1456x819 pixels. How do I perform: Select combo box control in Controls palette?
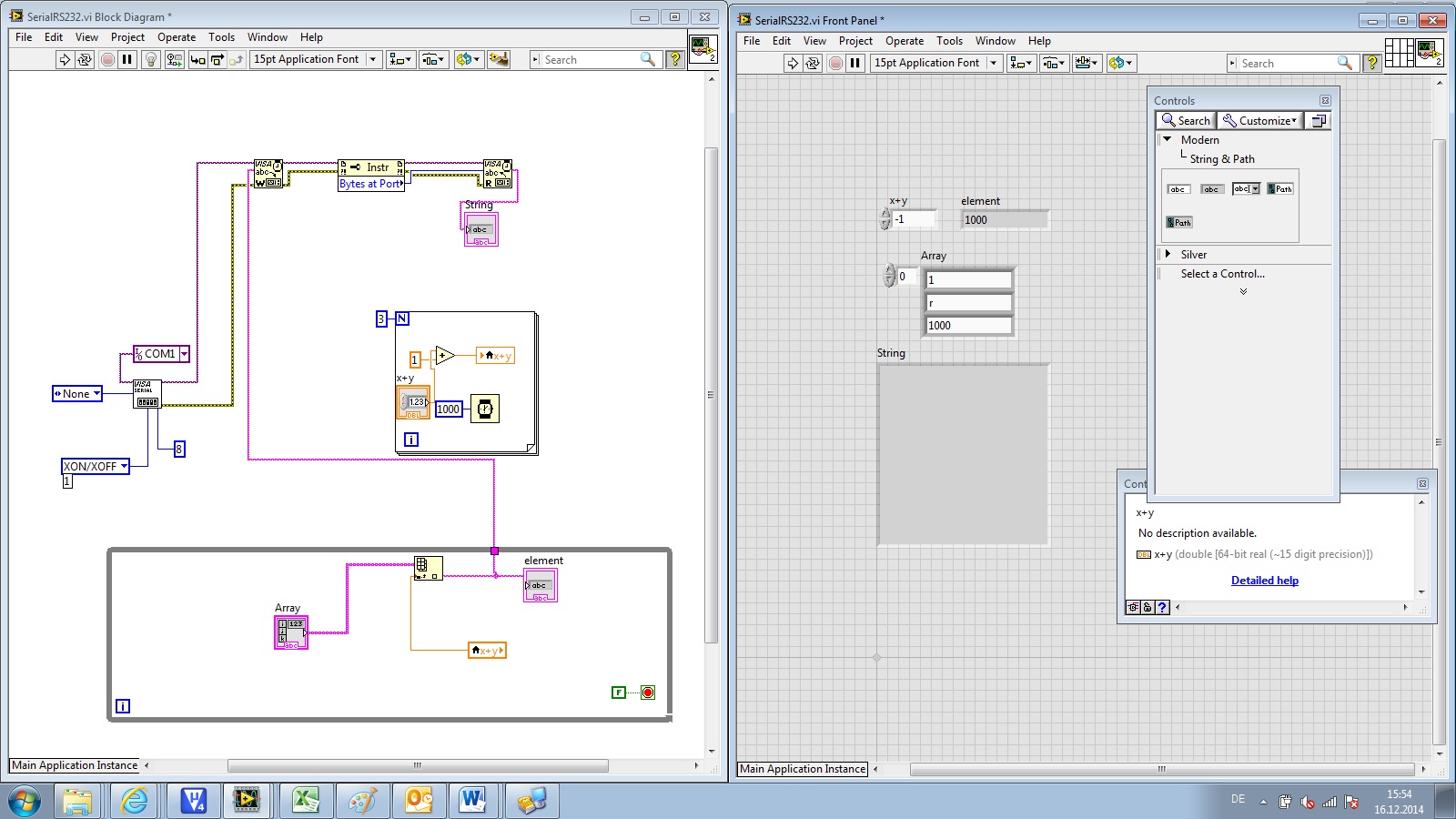pos(1246,189)
